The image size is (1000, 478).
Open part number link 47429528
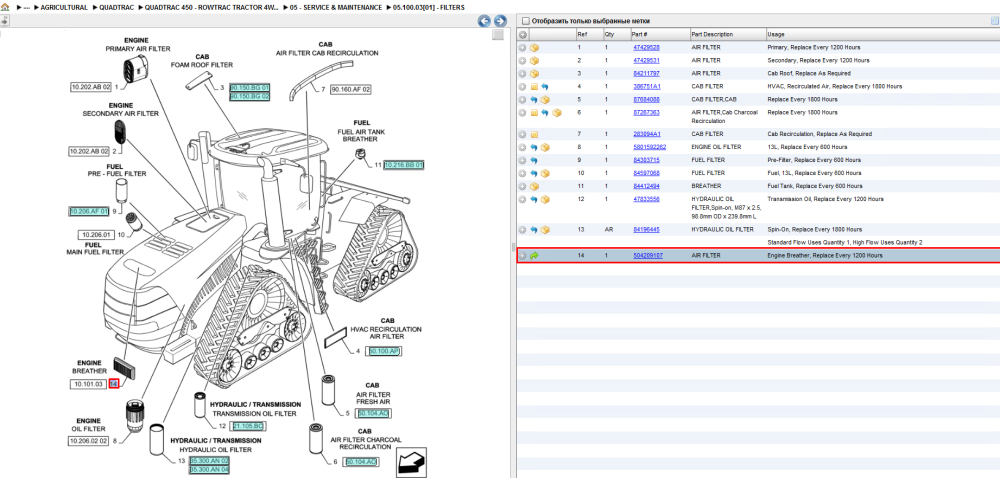(x=646, y=48)
